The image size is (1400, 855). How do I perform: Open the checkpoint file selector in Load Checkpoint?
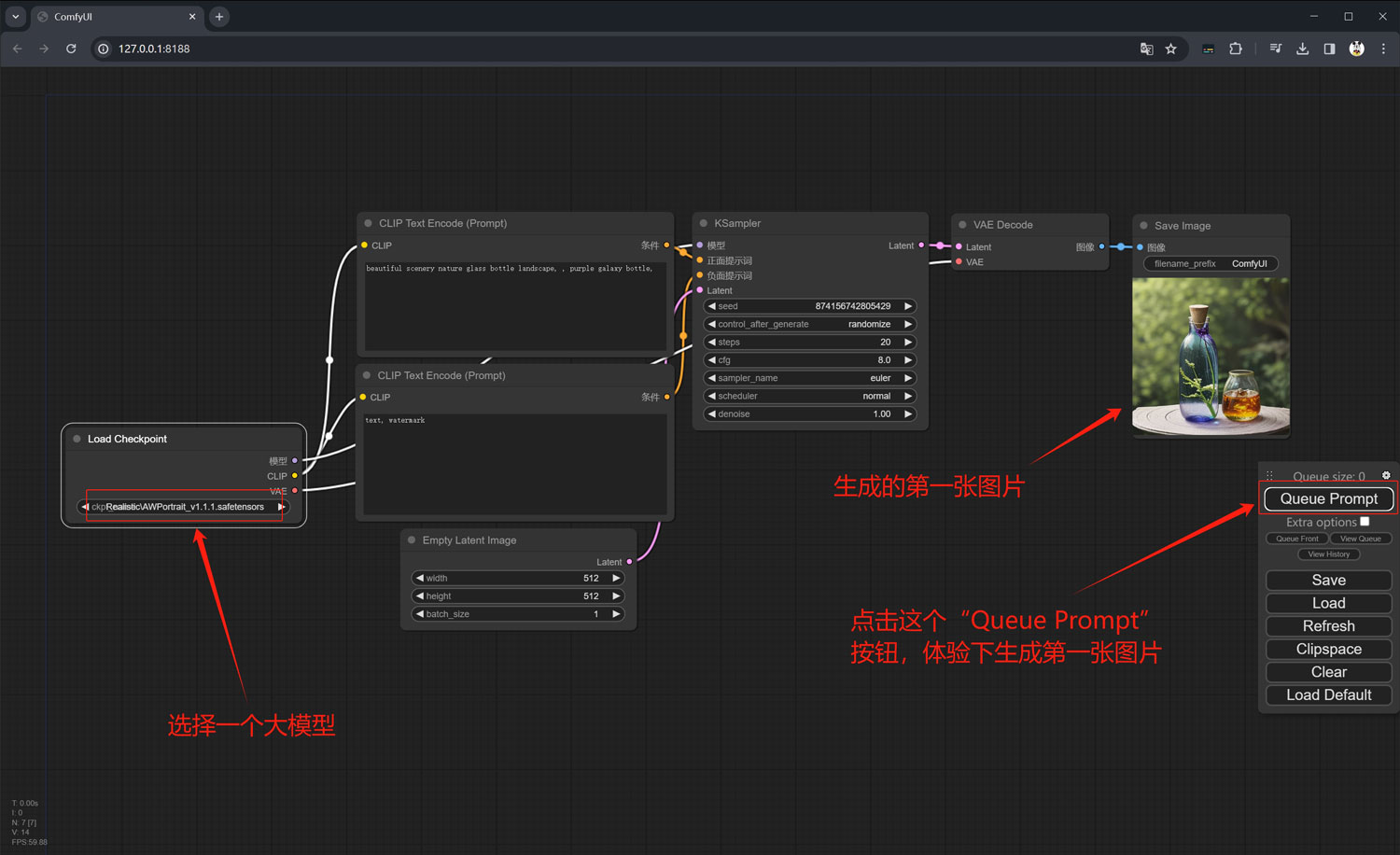pos(183,506)
